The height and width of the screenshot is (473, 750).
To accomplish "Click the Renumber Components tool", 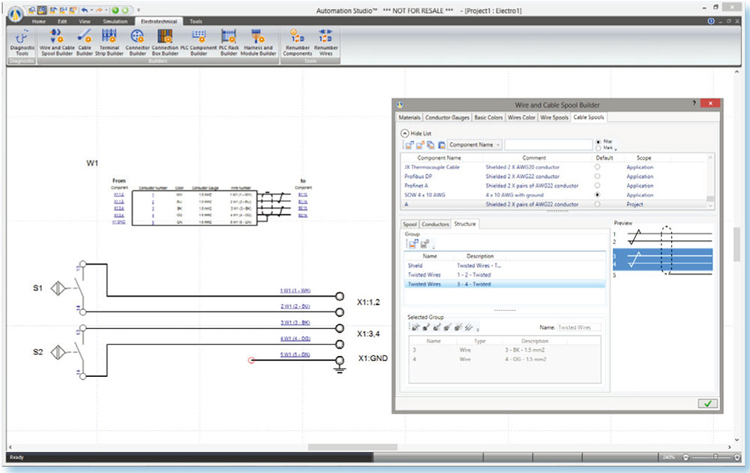I will tap(297, 42).
